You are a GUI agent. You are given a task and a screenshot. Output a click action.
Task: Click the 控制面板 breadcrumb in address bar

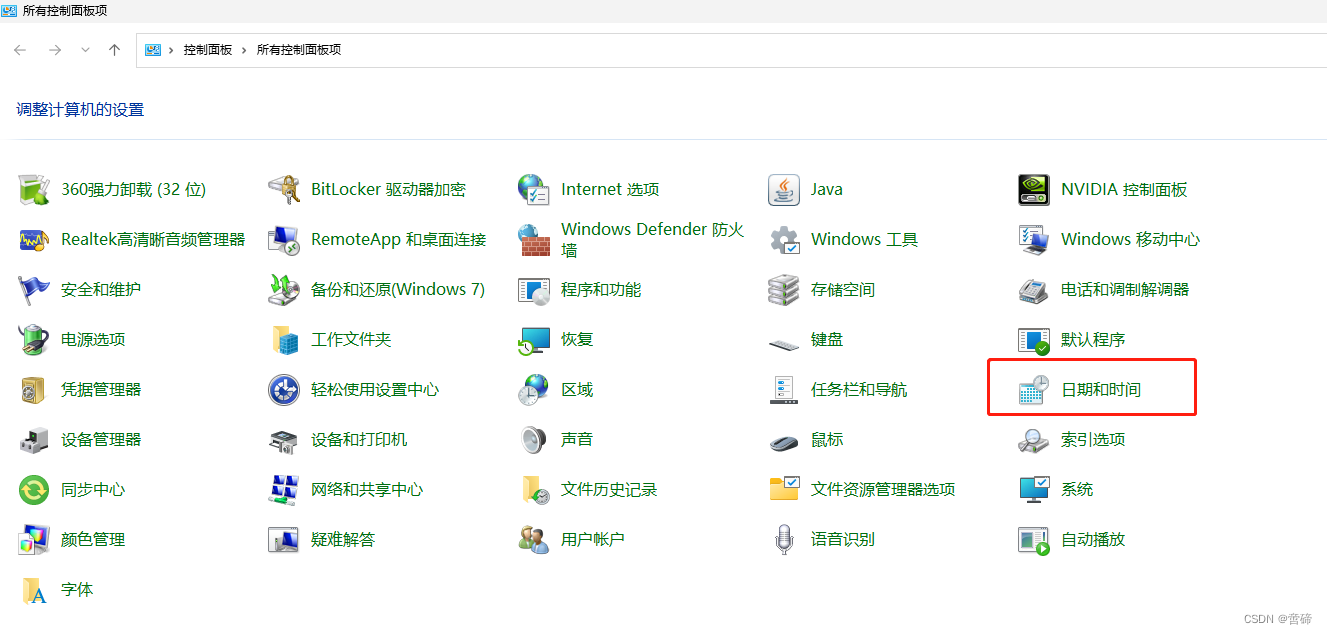[x=207, y=50]
